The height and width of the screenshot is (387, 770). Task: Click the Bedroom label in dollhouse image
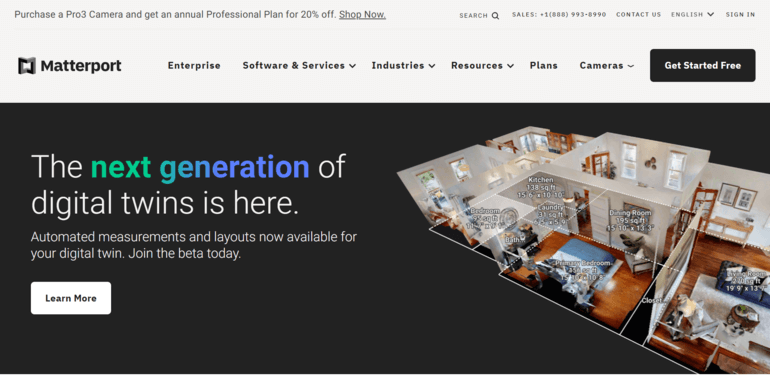click(485, 218)
